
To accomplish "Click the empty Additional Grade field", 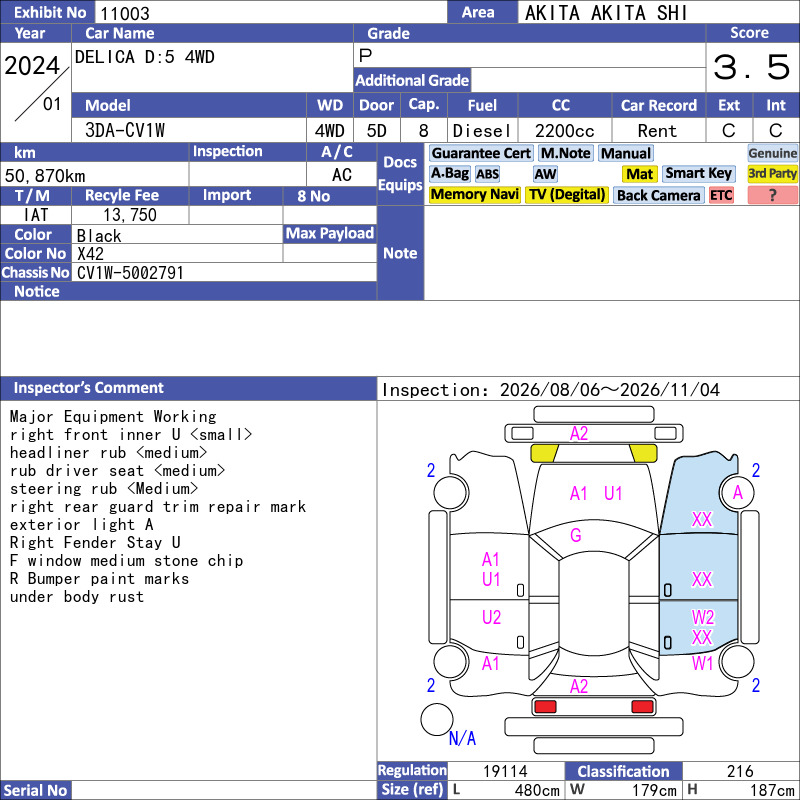I will tap(588, 80).
